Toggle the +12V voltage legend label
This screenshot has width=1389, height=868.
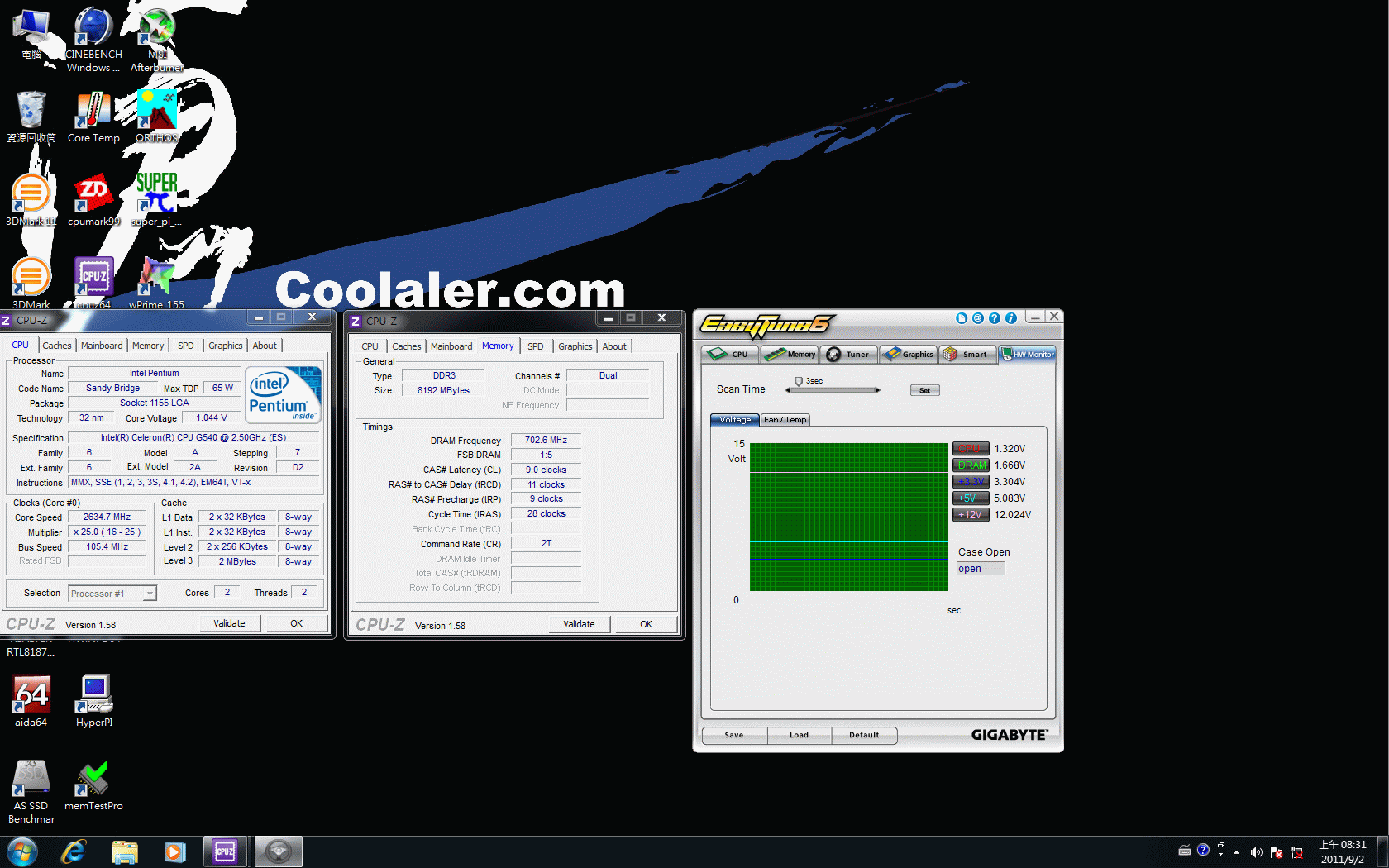pos(971,515)
